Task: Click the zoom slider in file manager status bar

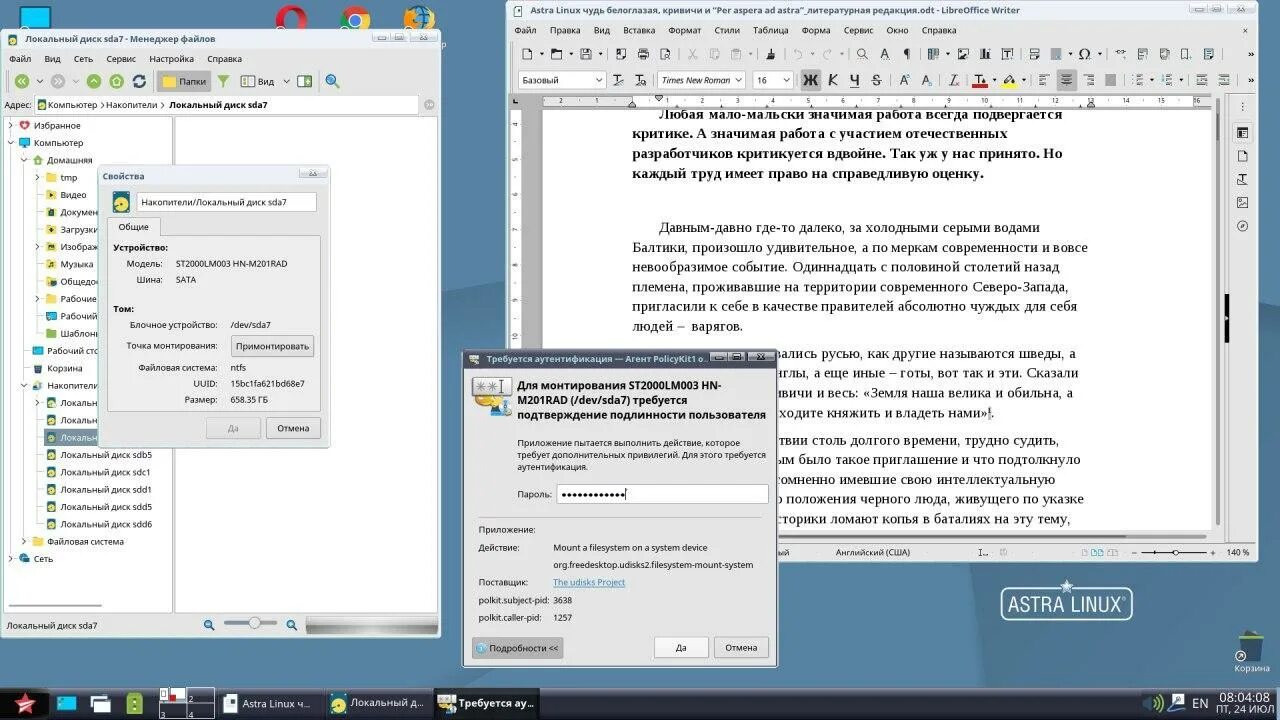Action: coord(250,623)
